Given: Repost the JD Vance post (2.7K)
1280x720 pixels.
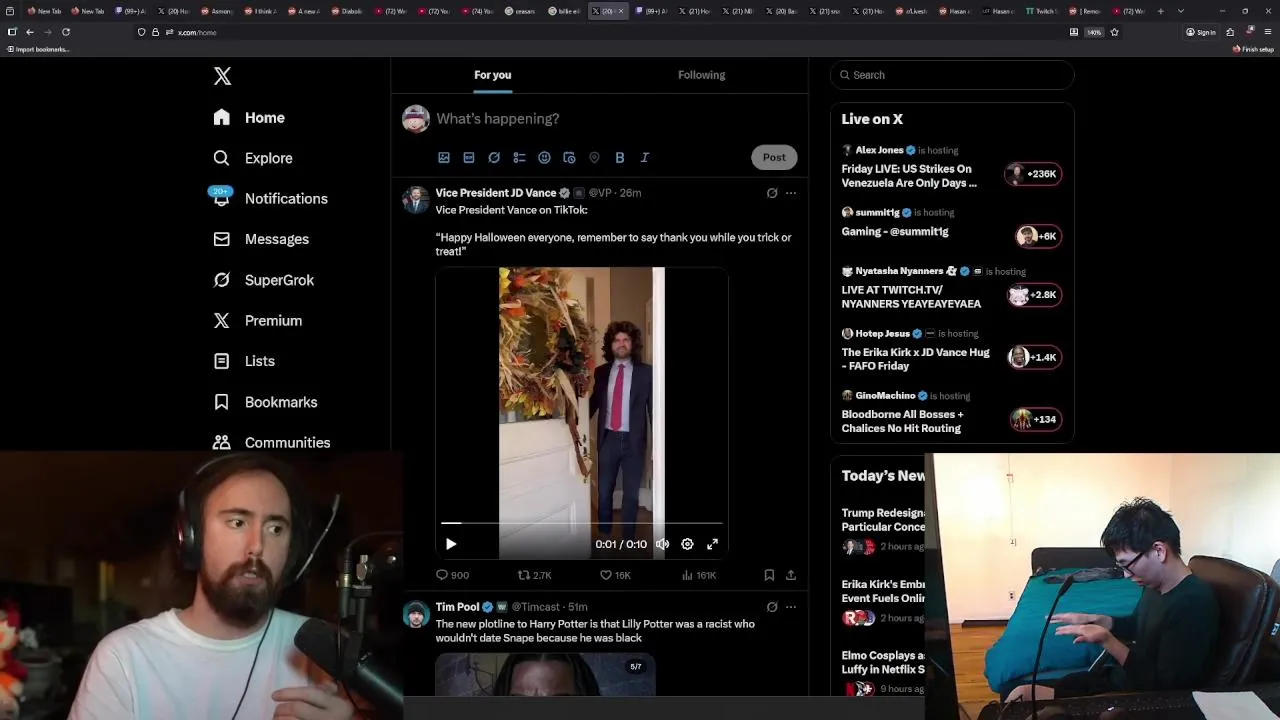Looking at the screenshot, I should pyautogui.click(x=534, y=575).
